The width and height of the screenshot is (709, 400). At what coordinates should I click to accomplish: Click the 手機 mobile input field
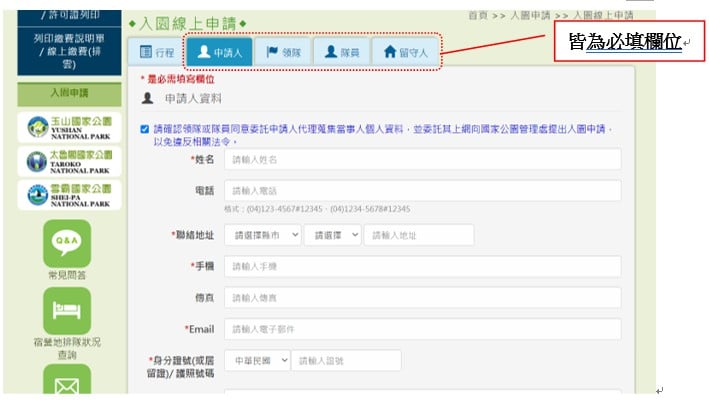point(422,266)
